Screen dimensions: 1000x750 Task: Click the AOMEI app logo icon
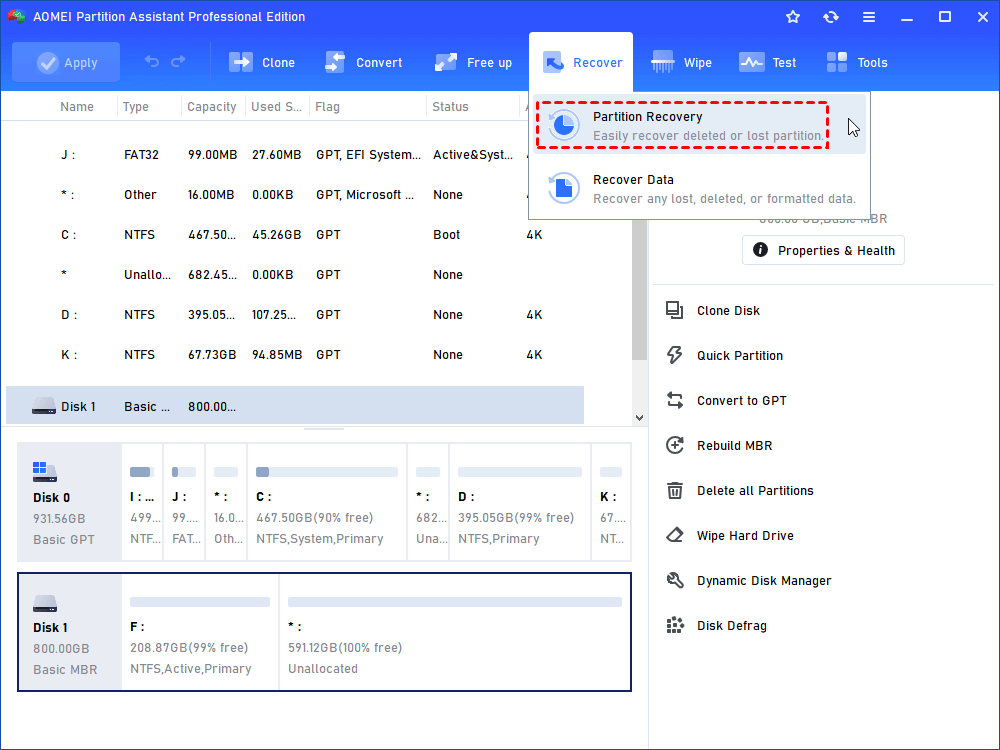pos(16,16)
